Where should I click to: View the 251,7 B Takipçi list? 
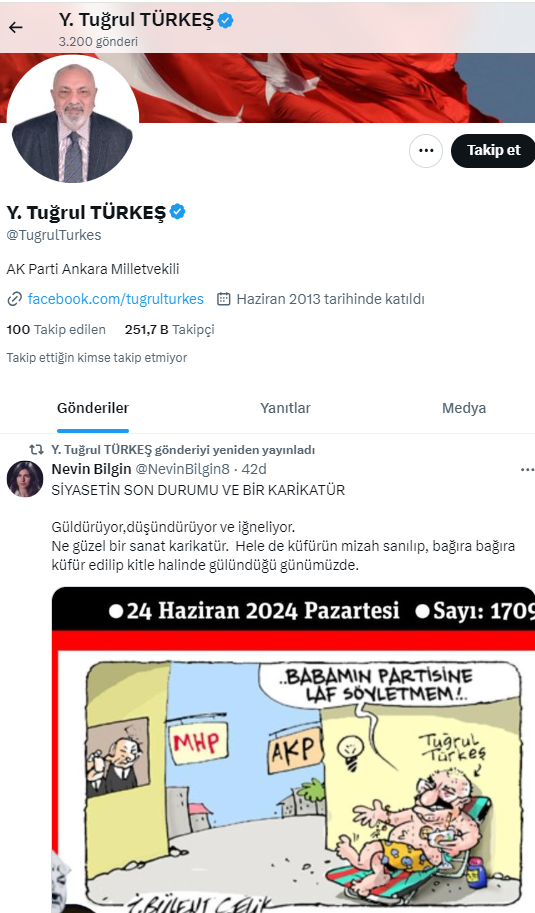(169, 330)
